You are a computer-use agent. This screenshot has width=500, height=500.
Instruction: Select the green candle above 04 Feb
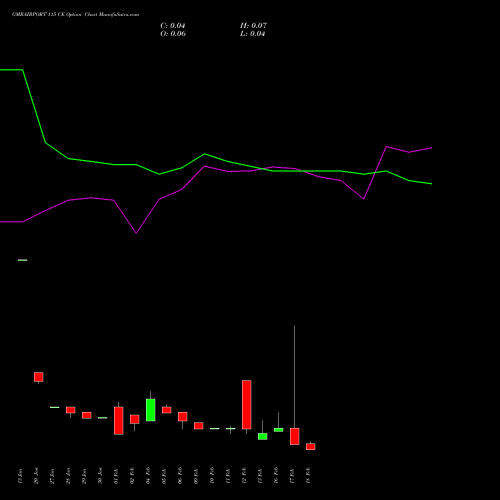point(151,410)
